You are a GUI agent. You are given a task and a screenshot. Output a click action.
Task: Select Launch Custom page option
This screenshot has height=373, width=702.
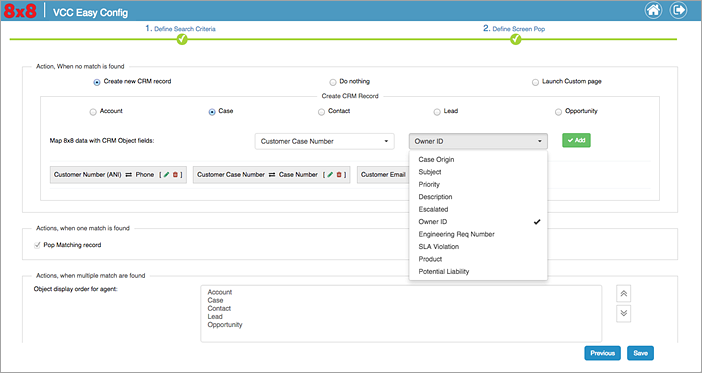click(535, 82)
